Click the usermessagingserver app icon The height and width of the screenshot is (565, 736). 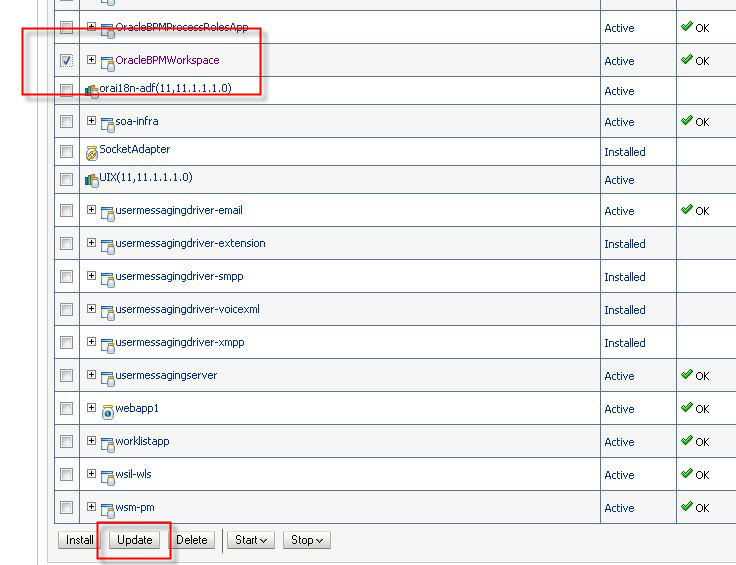108,379
